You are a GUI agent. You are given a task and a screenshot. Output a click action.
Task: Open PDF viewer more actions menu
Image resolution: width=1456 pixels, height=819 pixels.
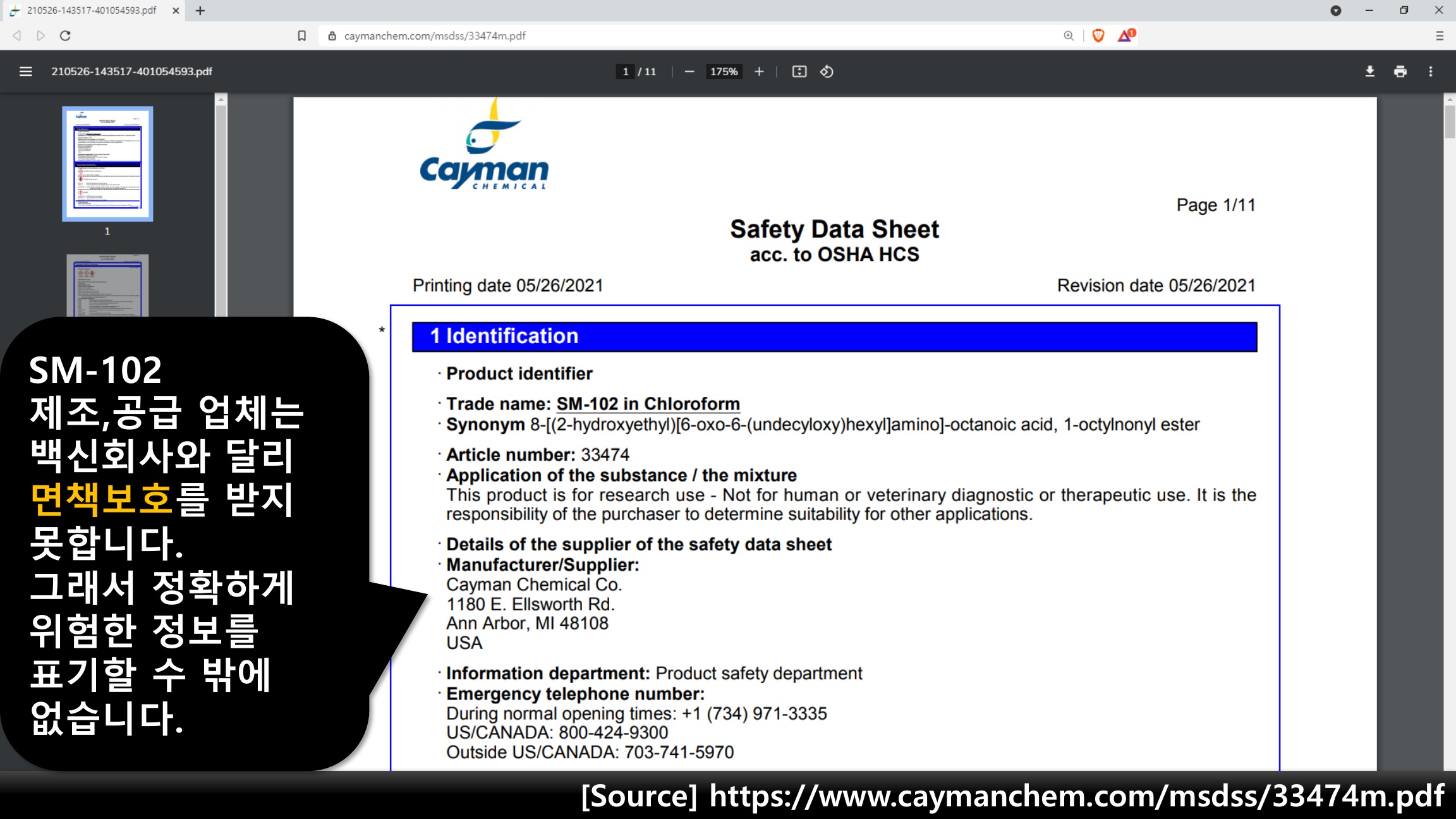1431,71
